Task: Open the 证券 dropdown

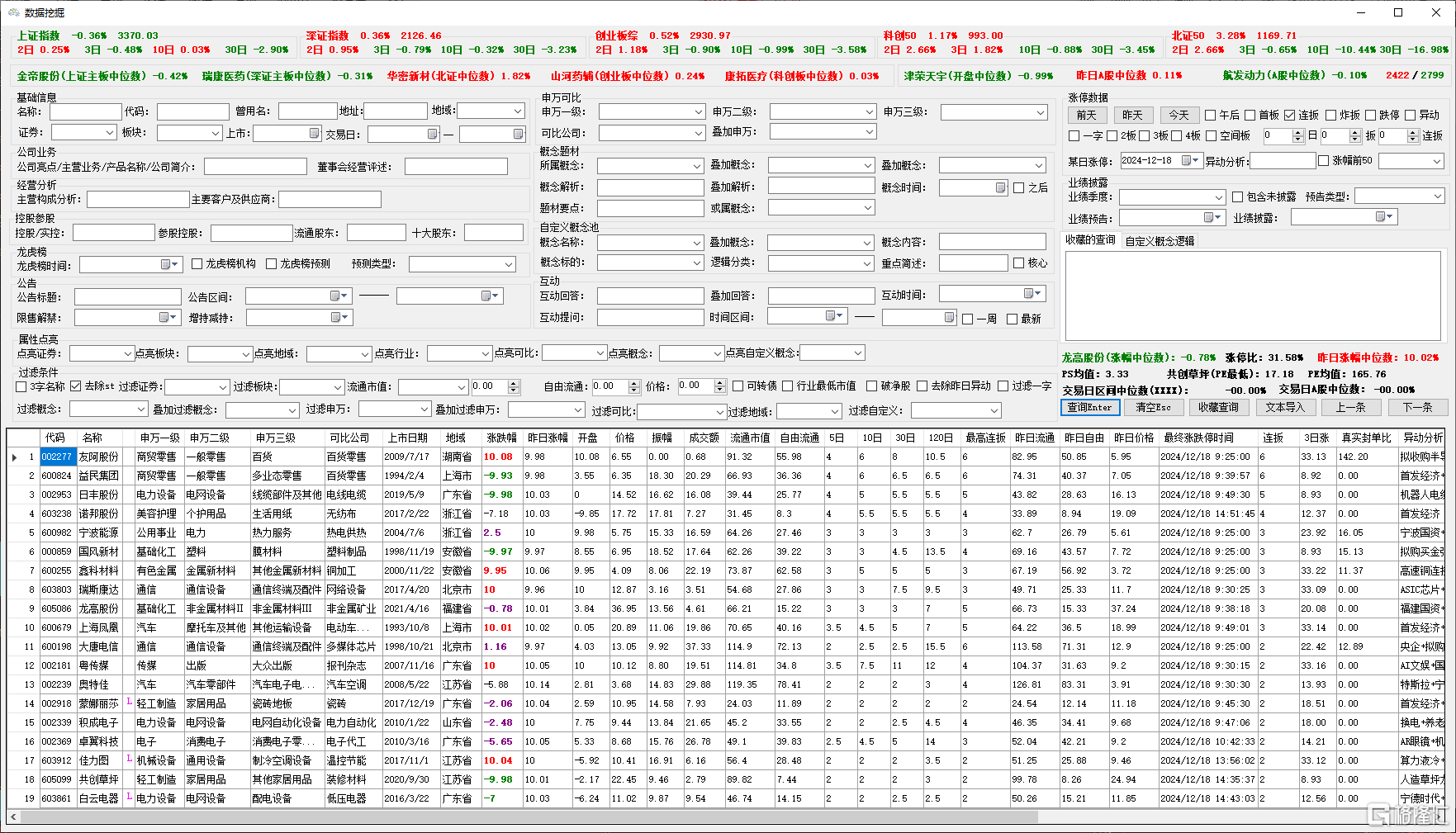Action: [109, 133]
